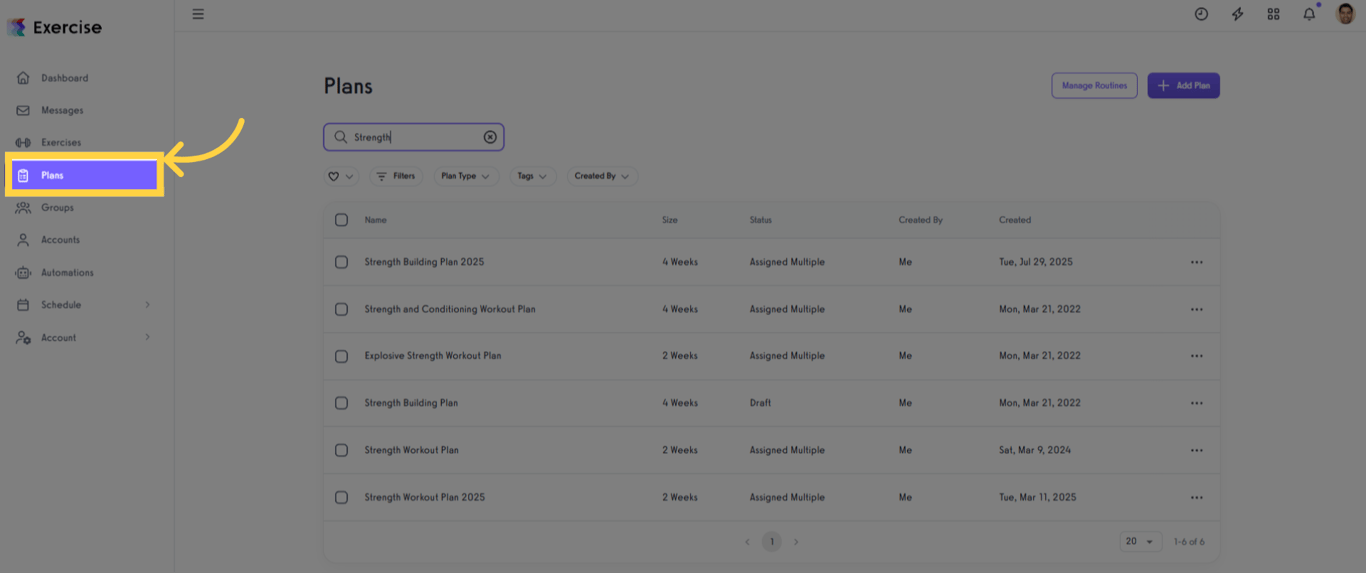Open the Filters button
Viewport: 1366px width, 573px height.
coord(395,176)
